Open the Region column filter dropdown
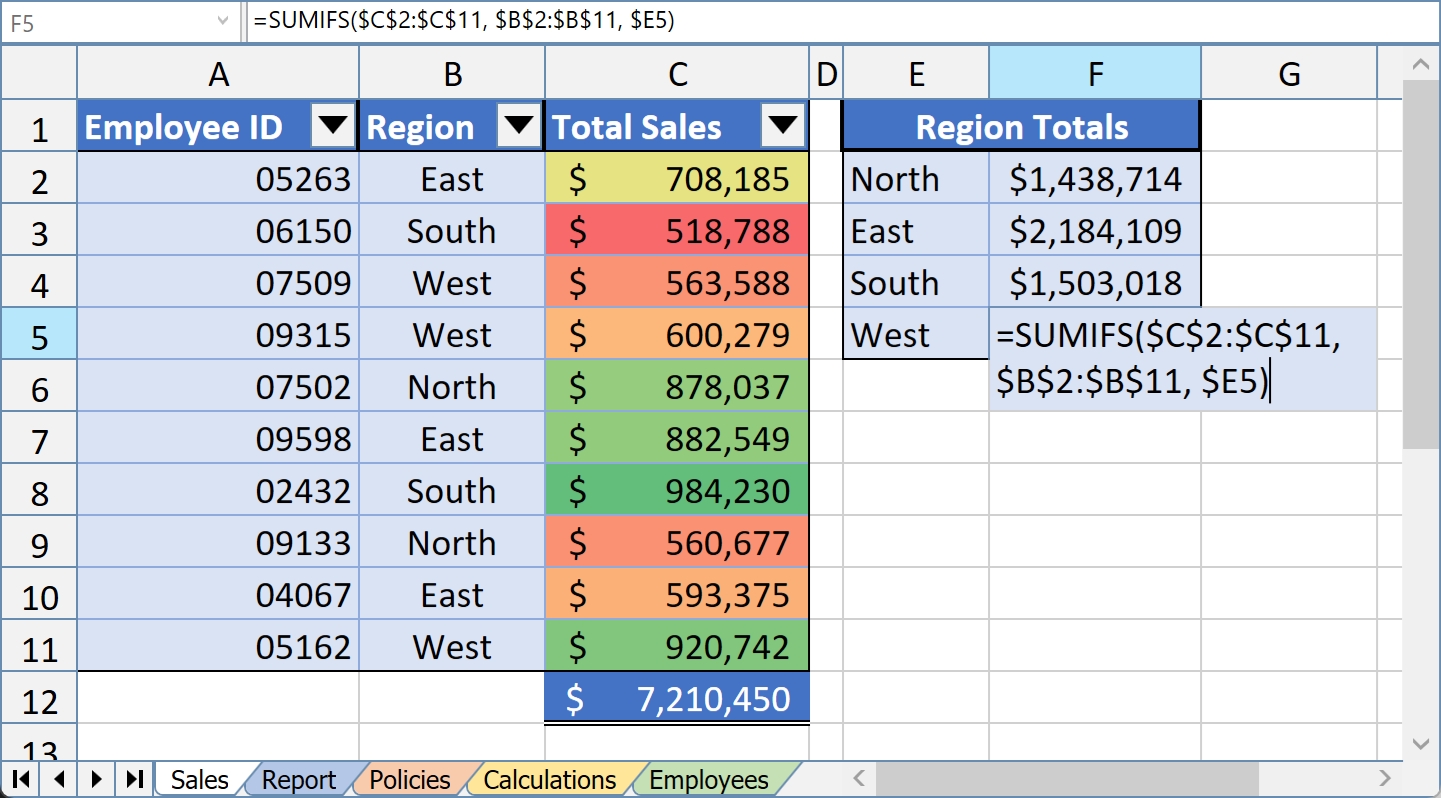The image size is (1441, 798). 519,126
